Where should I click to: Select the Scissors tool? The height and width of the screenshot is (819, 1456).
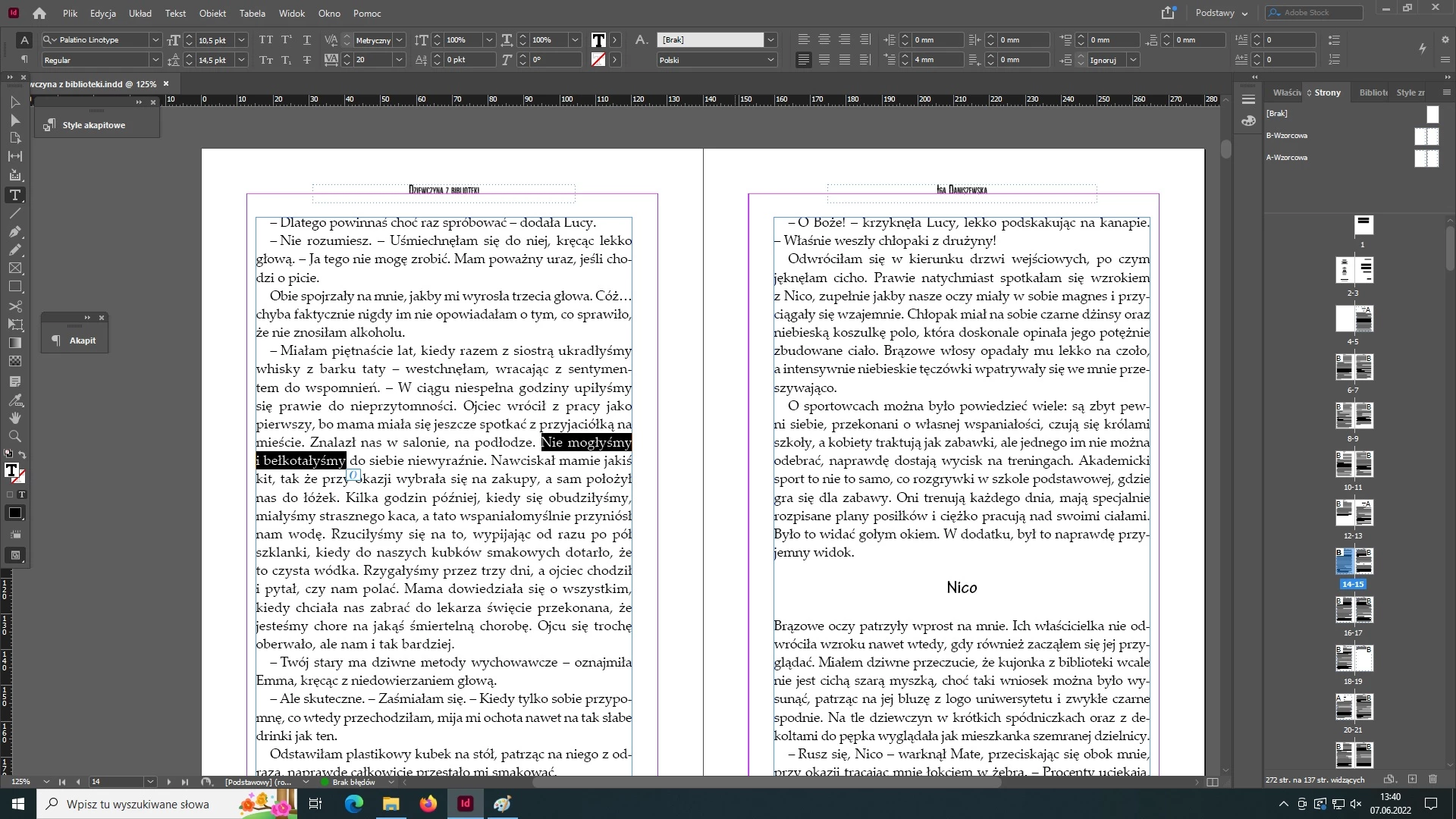(x=14, y=306)
